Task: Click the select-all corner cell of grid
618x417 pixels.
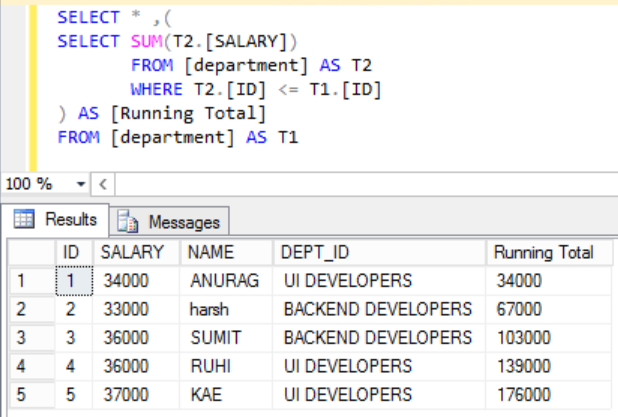Action: tap(32, 252)
